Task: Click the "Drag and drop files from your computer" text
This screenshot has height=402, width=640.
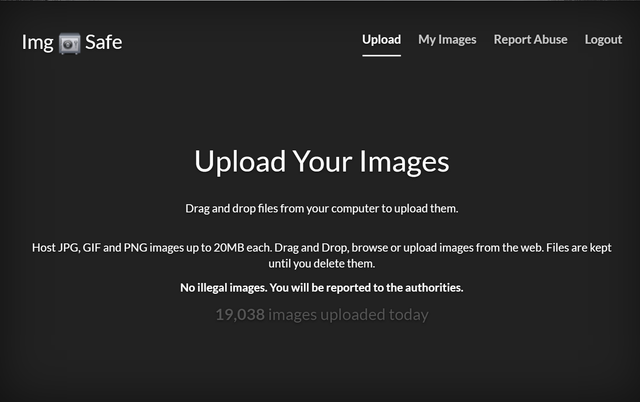Action: click(322, 209)
